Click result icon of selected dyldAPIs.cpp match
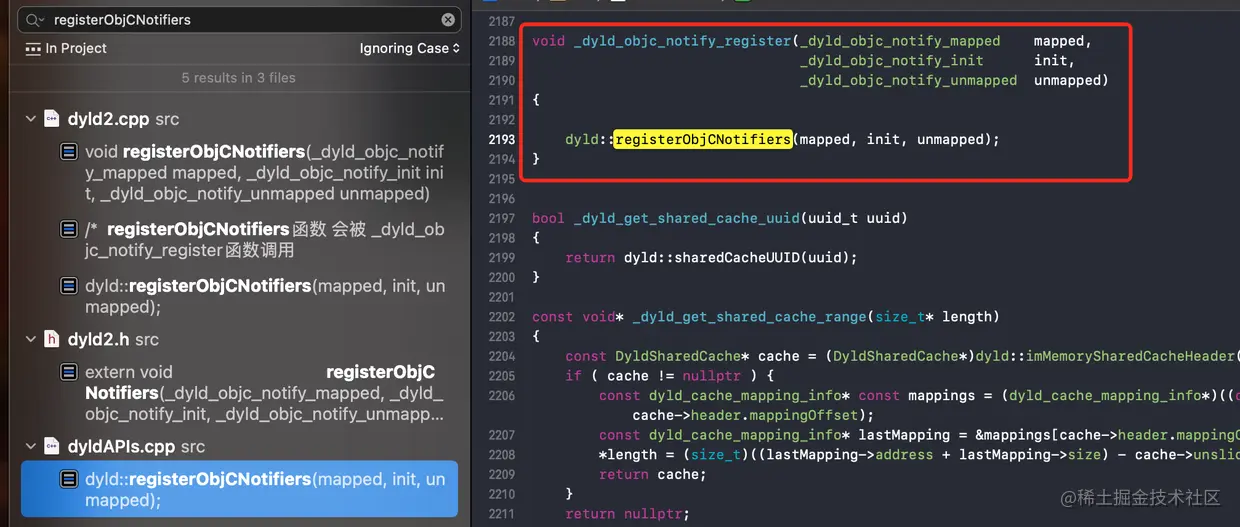The height and width of the screenshot is (527, 1240). point(68,479)
